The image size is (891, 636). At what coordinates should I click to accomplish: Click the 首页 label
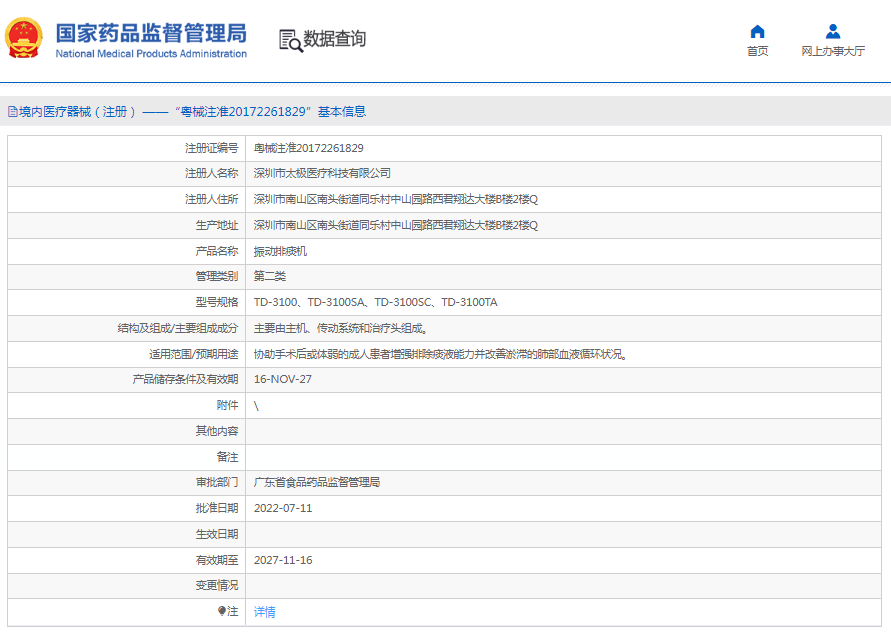[757, 51]
